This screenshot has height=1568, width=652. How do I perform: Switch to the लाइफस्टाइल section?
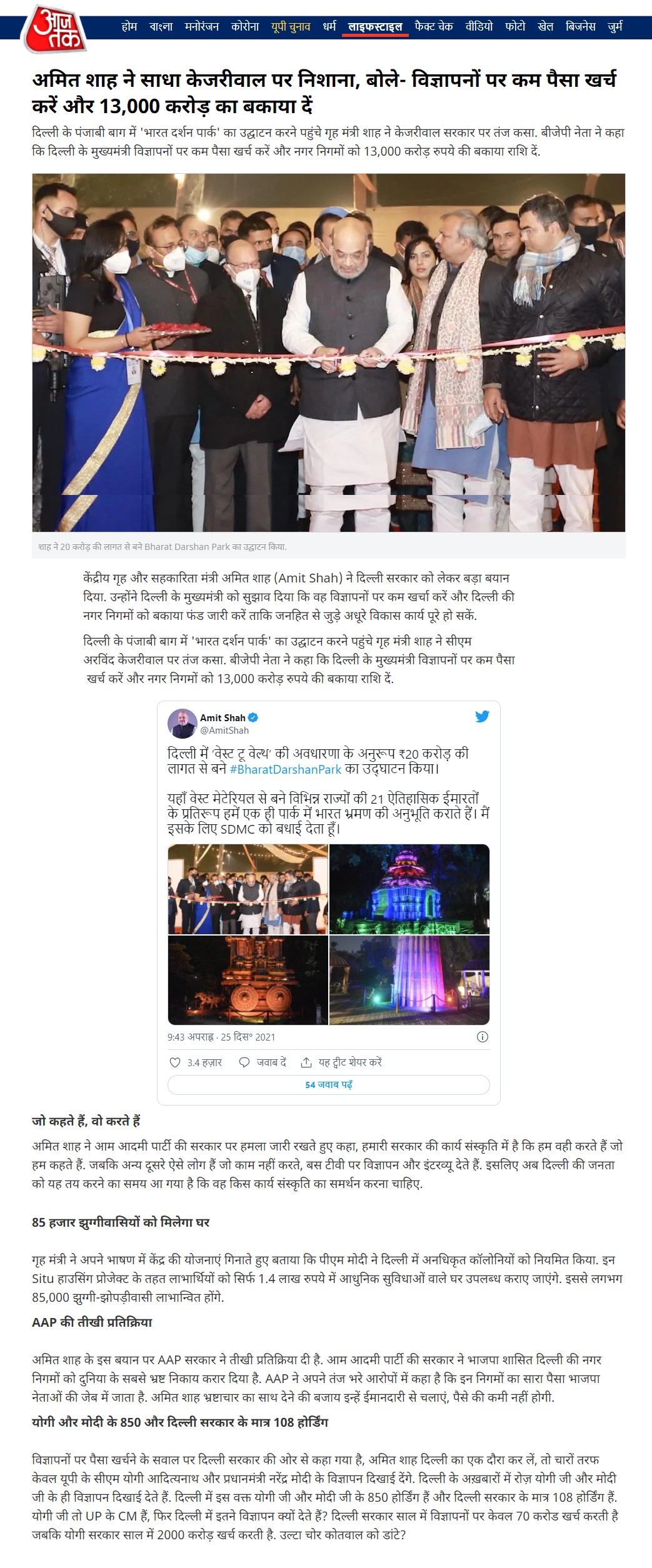click(375, 26)
